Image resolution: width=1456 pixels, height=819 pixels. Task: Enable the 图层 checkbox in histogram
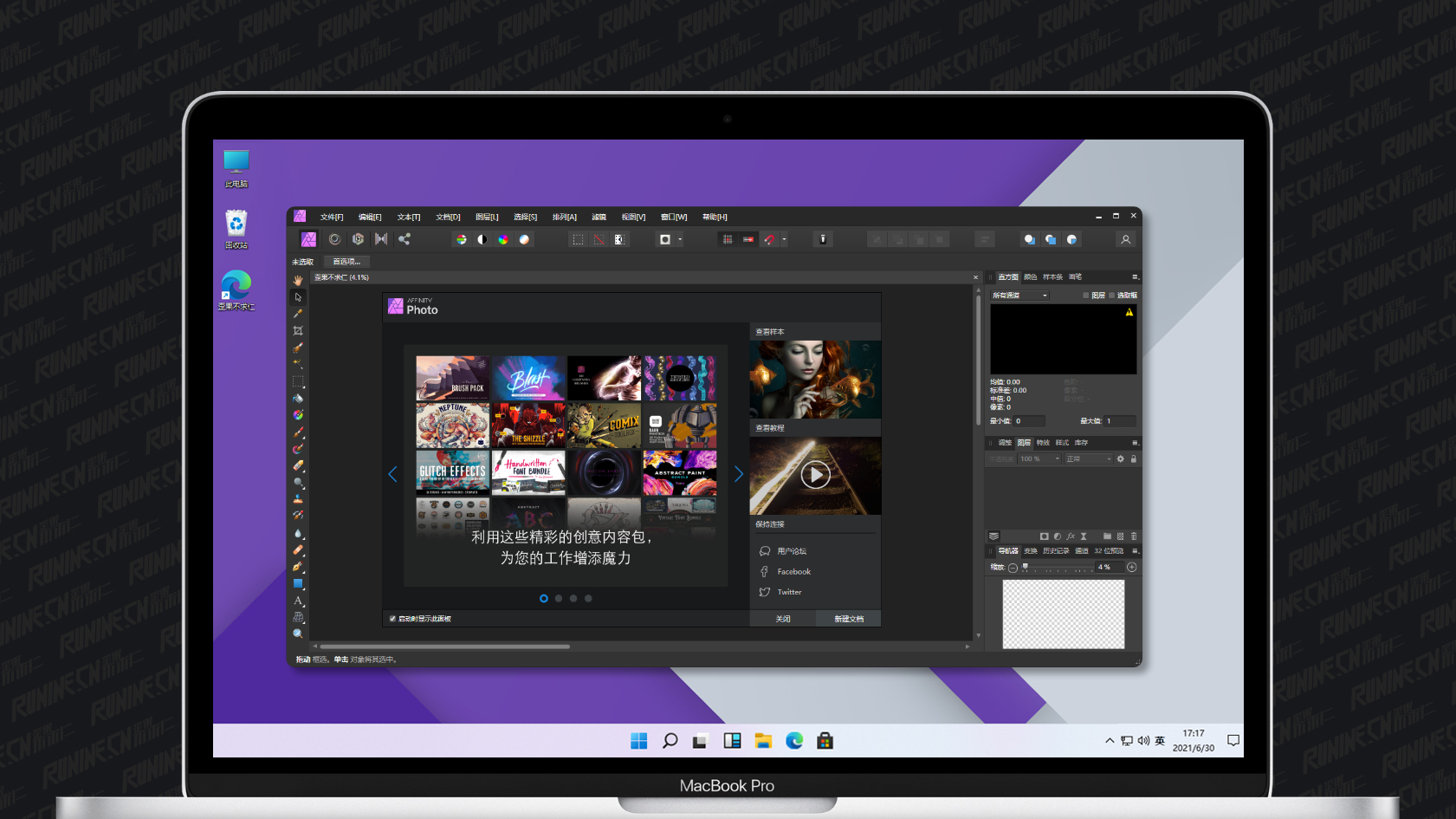(1086, 296)
